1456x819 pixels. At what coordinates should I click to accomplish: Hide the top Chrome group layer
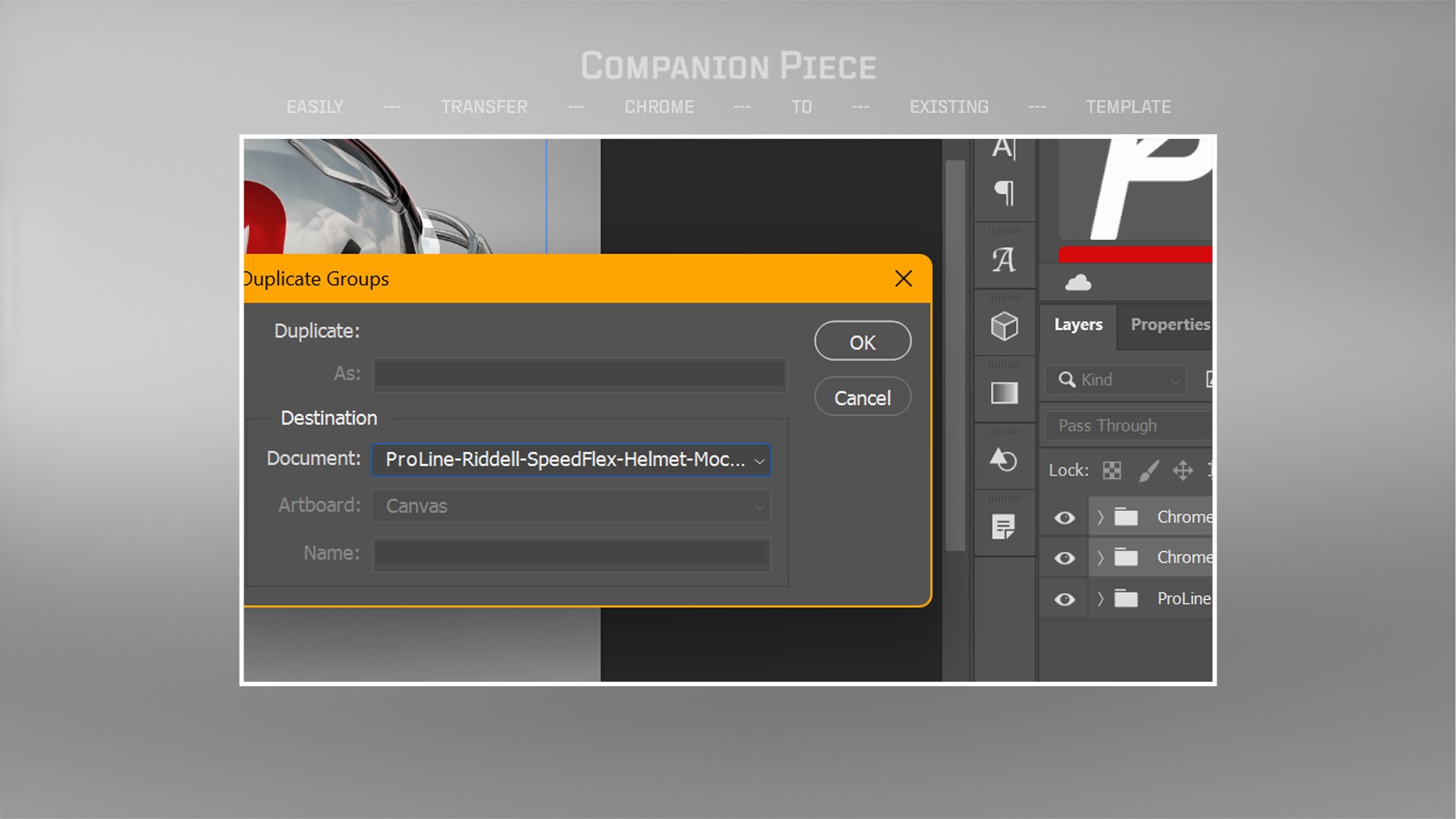[1065, 517]
